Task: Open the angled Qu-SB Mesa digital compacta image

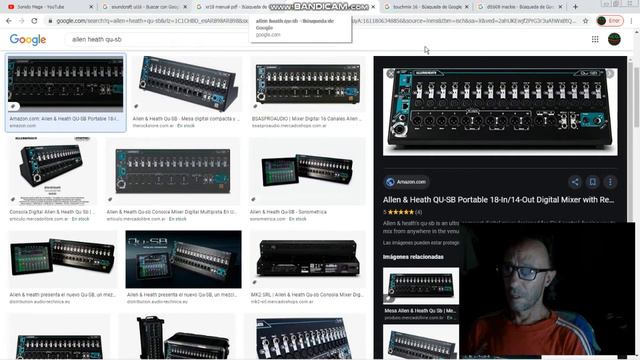Action: click(186, 84)
